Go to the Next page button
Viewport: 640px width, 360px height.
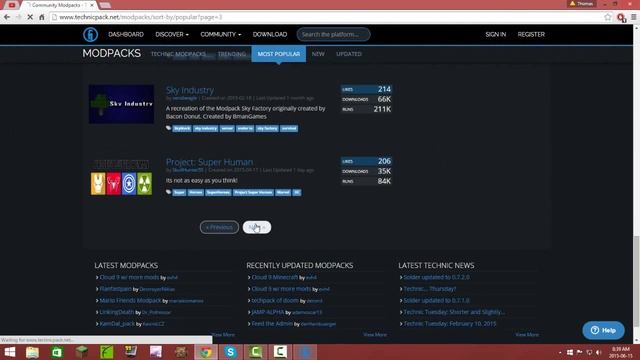[257, 227]
